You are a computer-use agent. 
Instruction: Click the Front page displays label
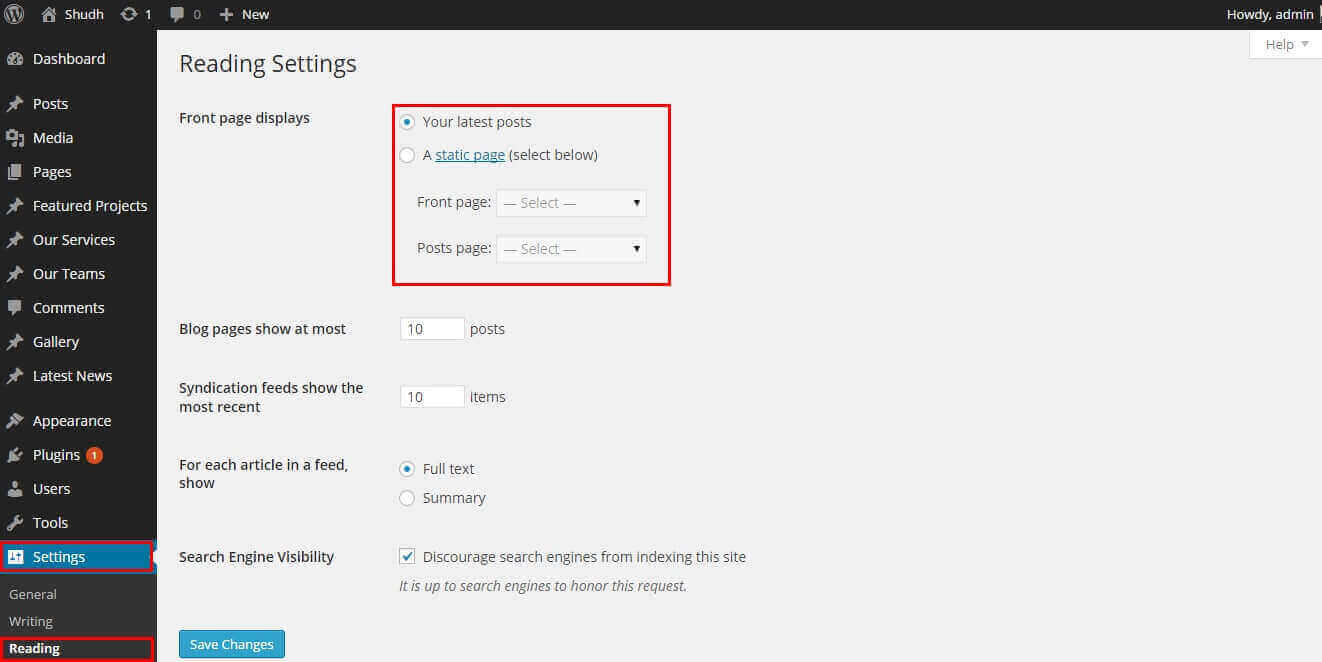click(244, 118)
